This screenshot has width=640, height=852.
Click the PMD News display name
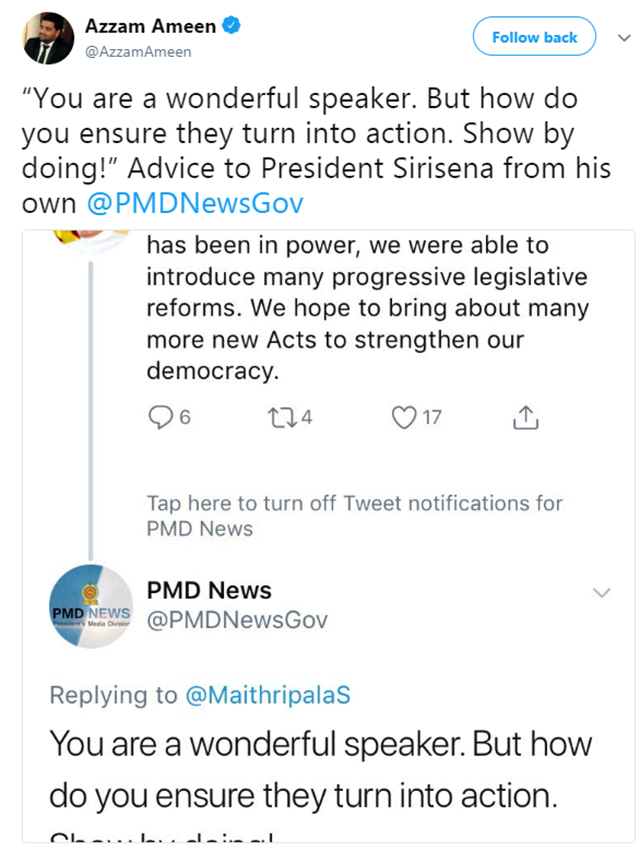[x=209, y=590]
